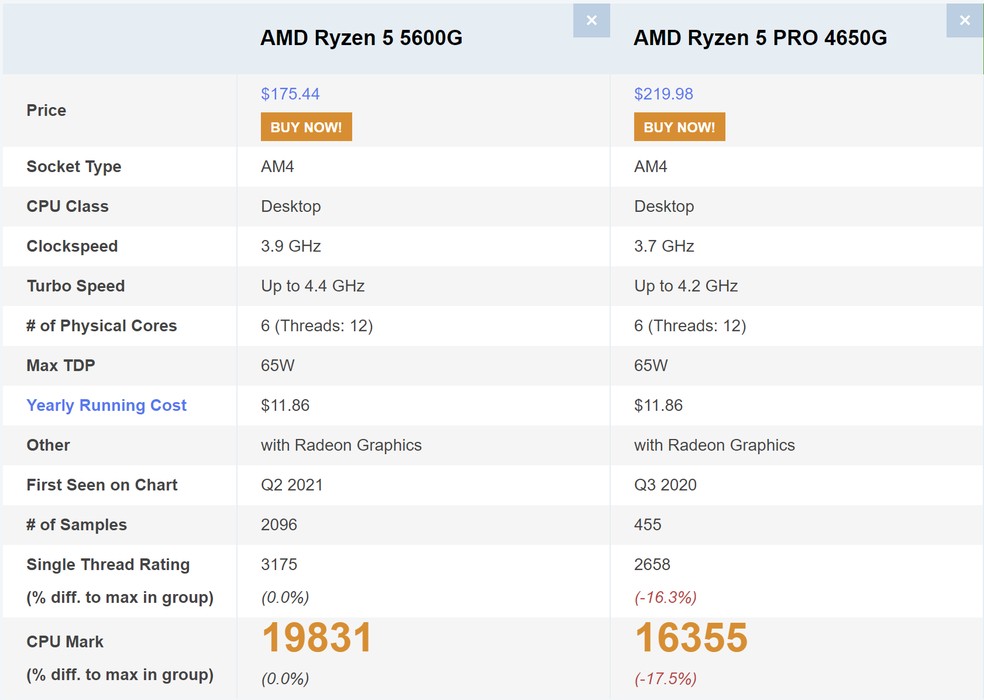Image resolution: width=984 pixels, height=700 pixels.
Task: Click the 19831 CPU Mark score
Action: (317, 638)
